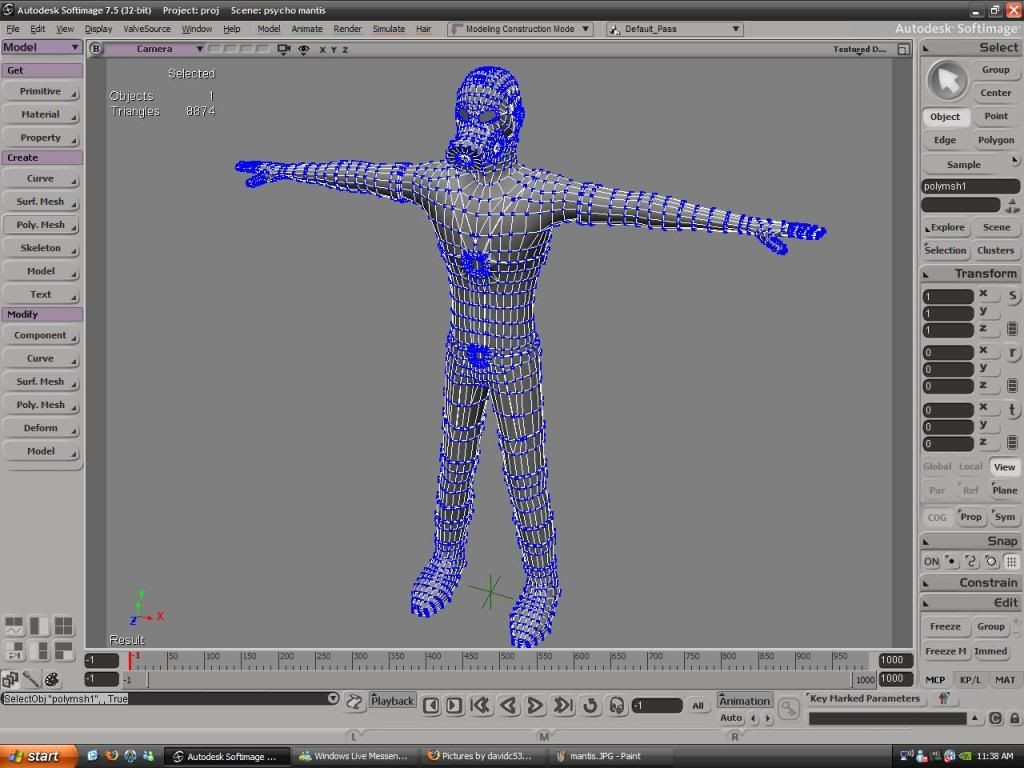Click the large Select arrow tool icon
This screenshot has height=768, width=1024.
pyautogui.click(x=946, y=80)
